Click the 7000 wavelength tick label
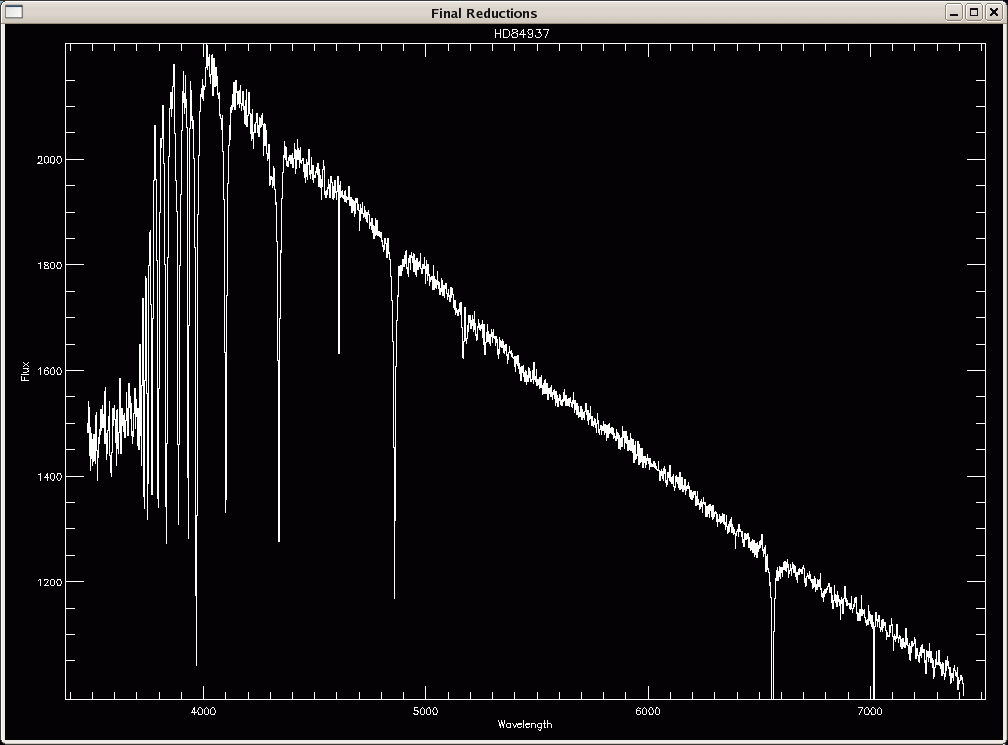This screenshot has width=1008, height=745. pyautogui.click(x=870, y=710)
